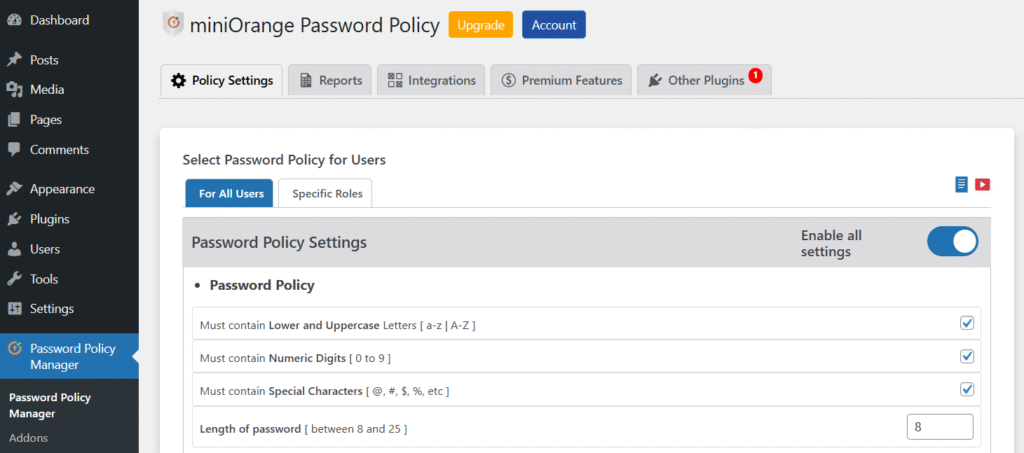Click the miniOrange shield logo icon
Viewport: 1024px width, 453px height.
click(x=173, y=25)
